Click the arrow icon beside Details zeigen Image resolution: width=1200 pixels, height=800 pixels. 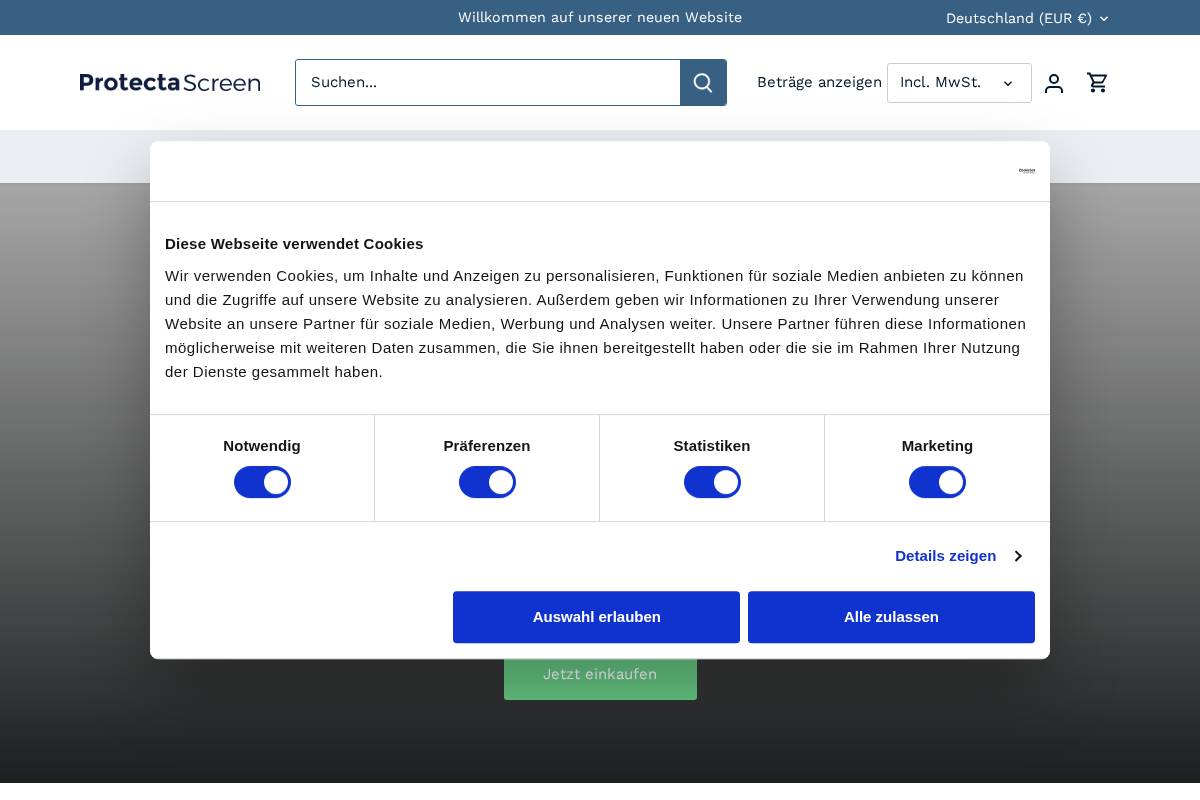click(x=1018, y=556)
